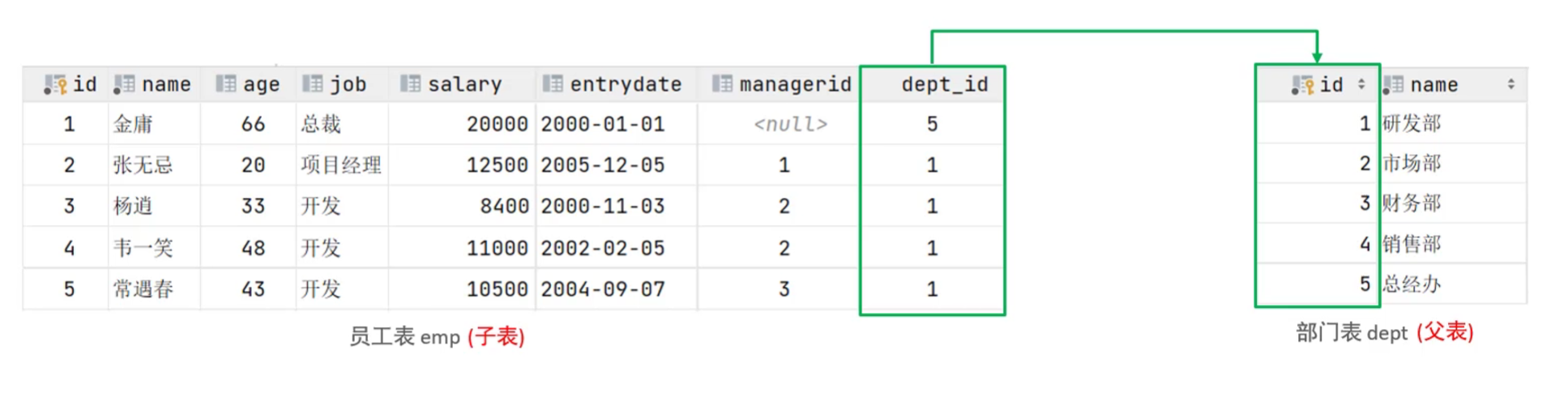Click the column icon beside managerid
This screenshot has height=393, width=1568.
722,84
